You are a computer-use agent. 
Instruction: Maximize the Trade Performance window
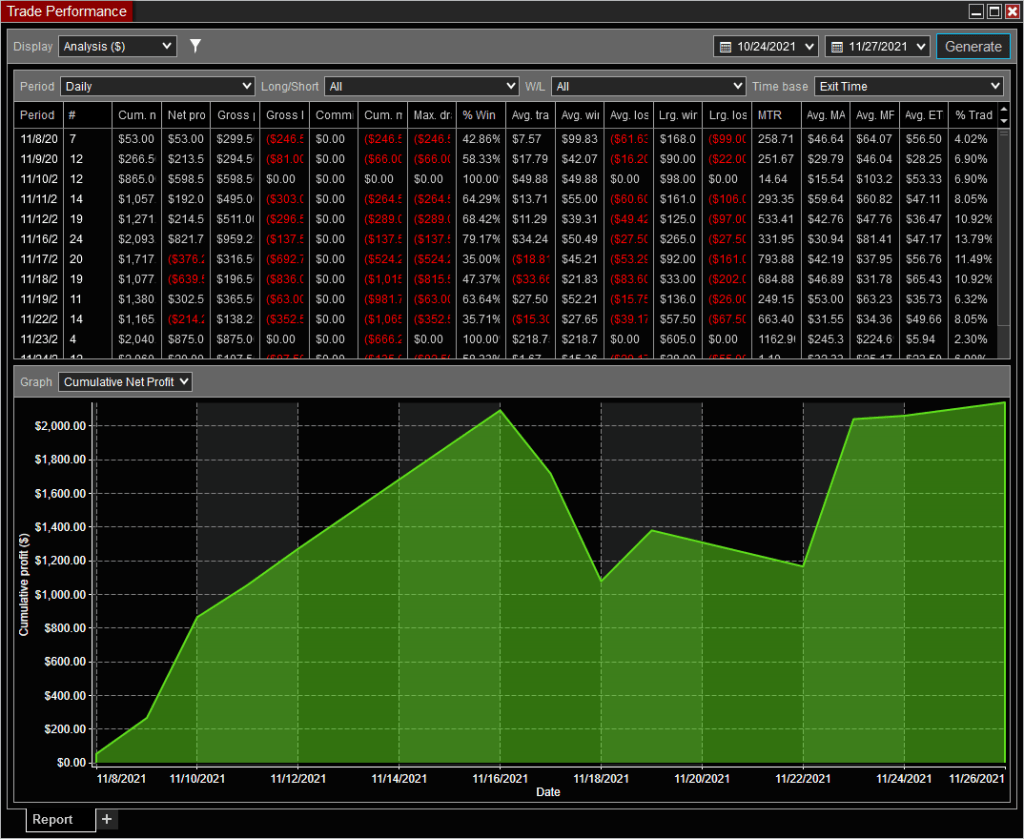click(994, 12)
